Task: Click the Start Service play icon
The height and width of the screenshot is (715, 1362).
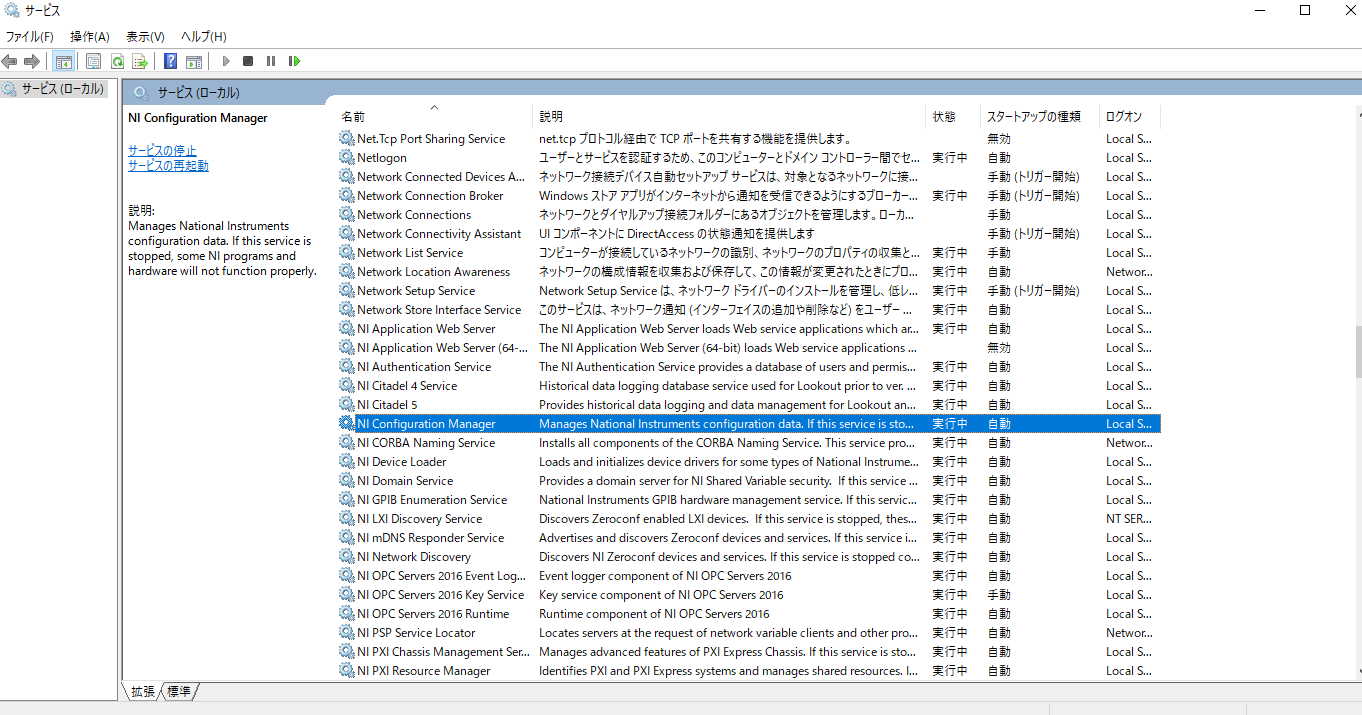Action: tap(226, 61)
